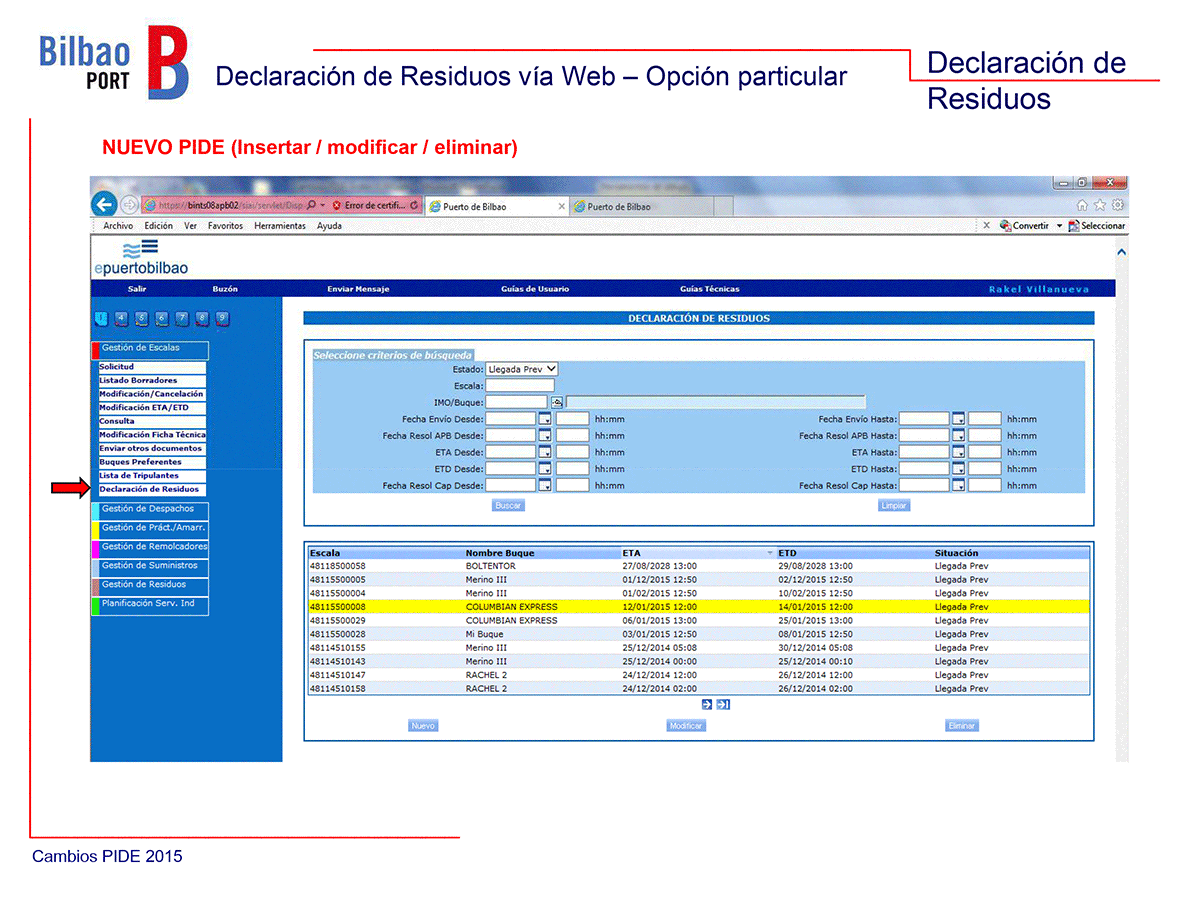Open Enviar Mensaje in the navigation bar

pyautogui.click(x=358, y=289)
